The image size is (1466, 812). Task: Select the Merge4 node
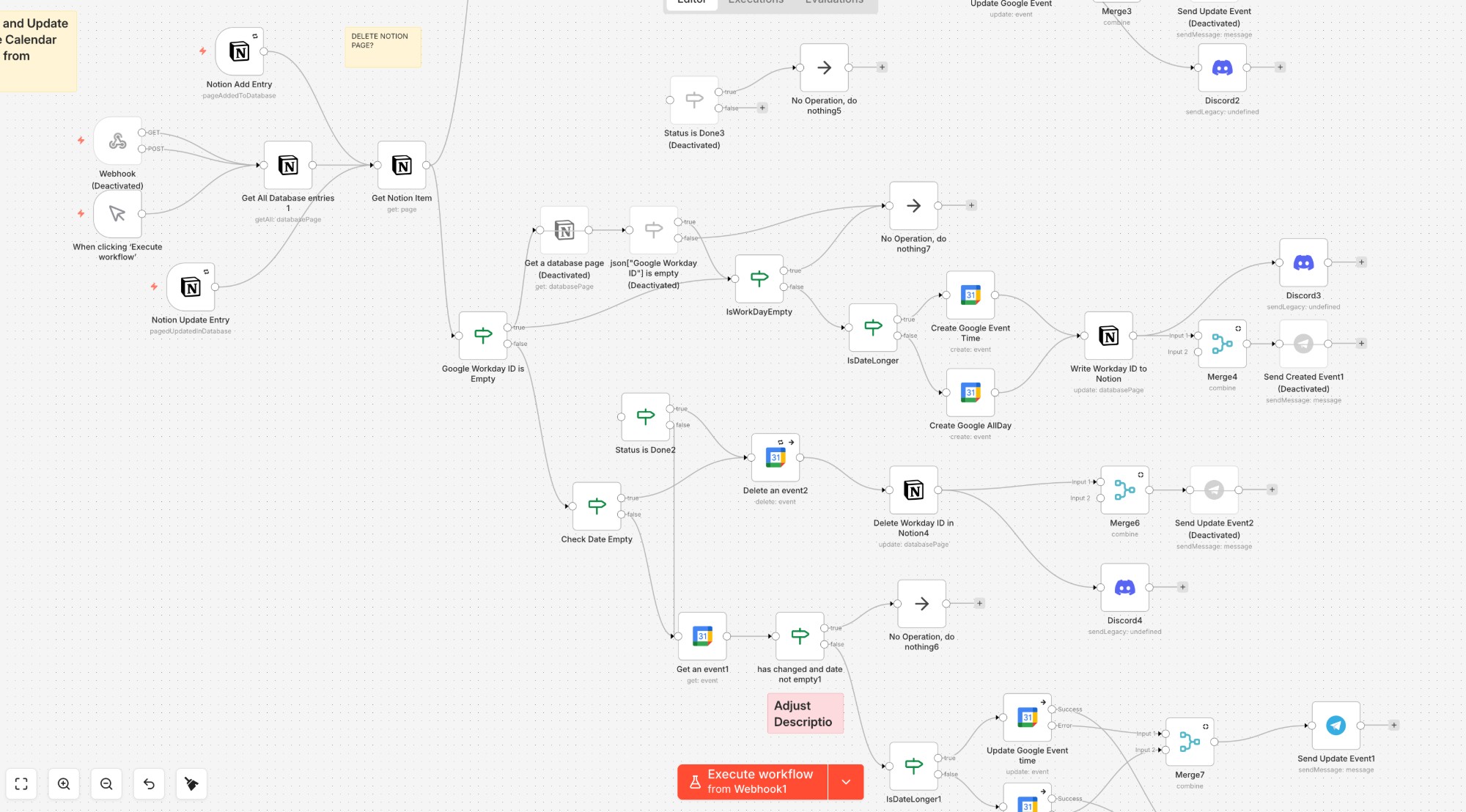[1222, 344]
